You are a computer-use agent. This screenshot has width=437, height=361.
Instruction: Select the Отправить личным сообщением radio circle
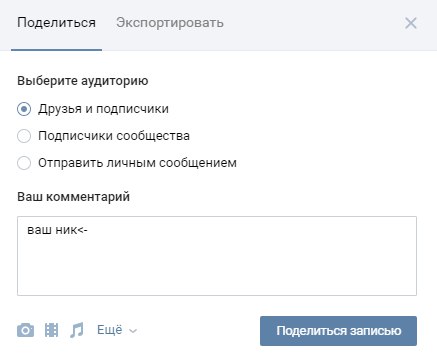tap(24, 163)
